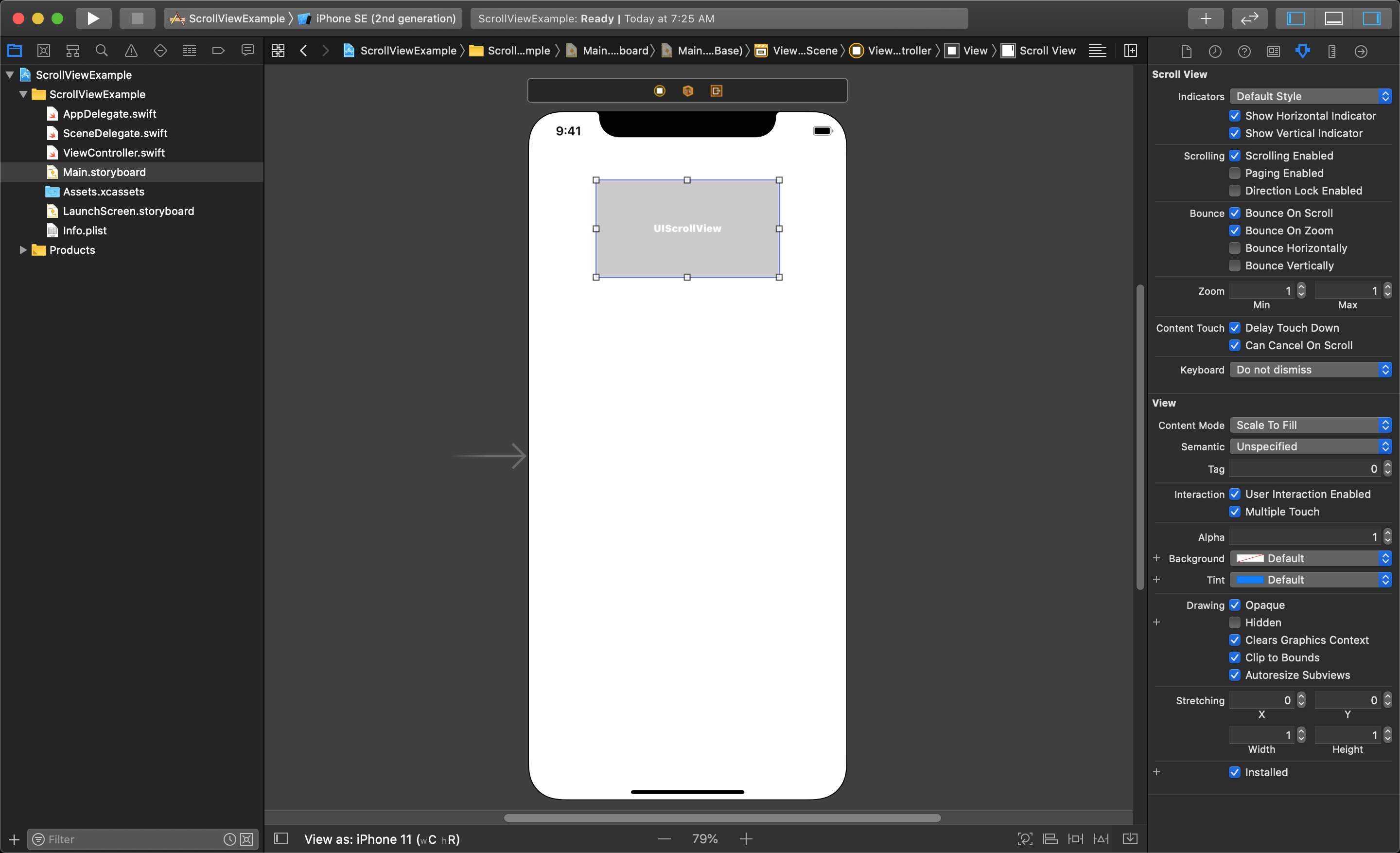Select ViewController.swift file
This screenshot has height=853, width=1400.
(x=114, y=153)
